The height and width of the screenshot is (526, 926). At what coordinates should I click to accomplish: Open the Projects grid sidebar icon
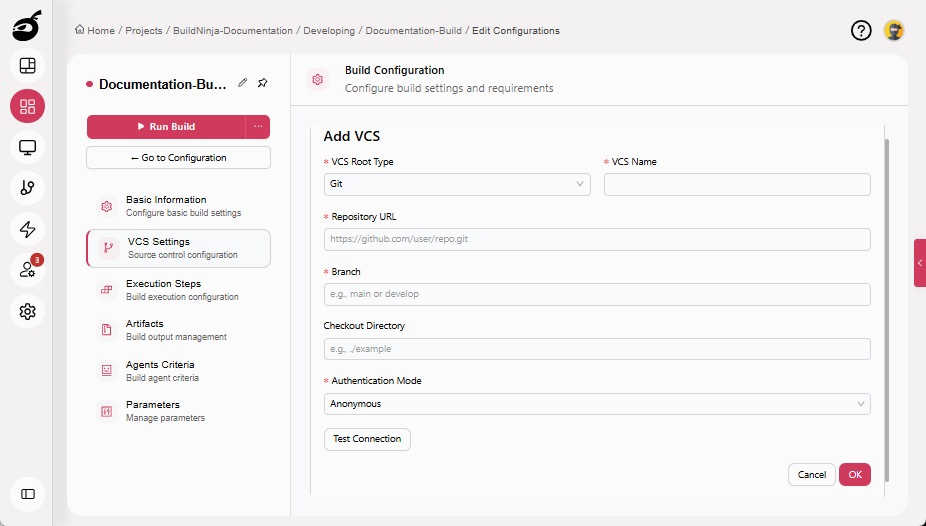(x=27, y=106)
